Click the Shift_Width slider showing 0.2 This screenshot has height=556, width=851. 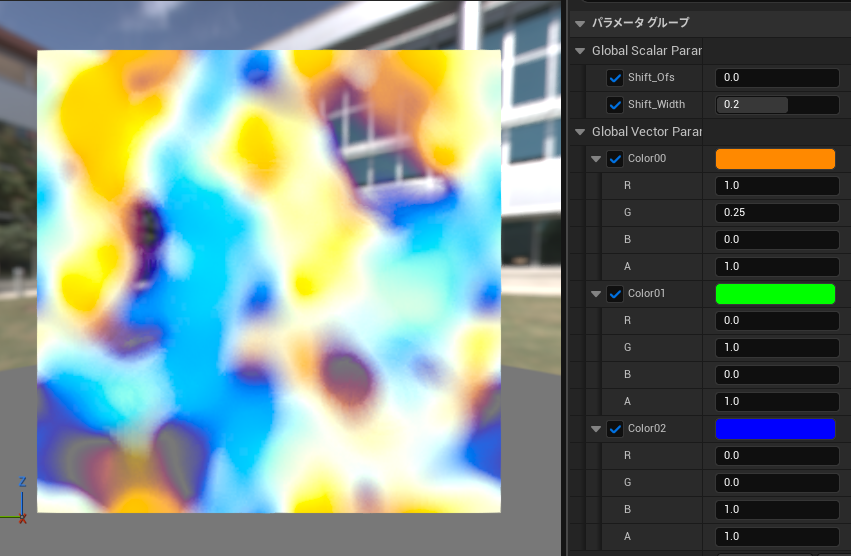(x=777, y=105)
